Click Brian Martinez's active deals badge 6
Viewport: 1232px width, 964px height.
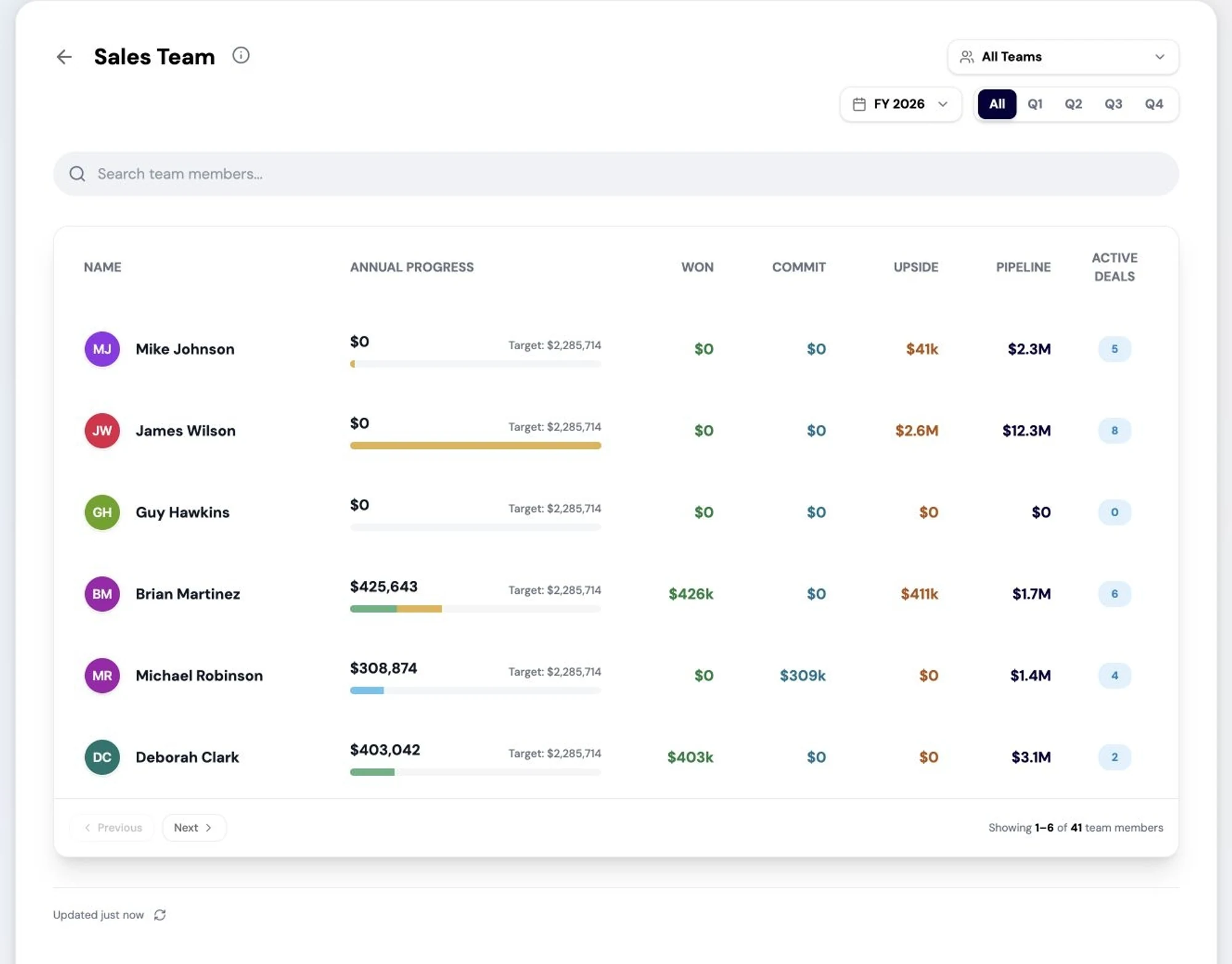[x=1114, y=594]
